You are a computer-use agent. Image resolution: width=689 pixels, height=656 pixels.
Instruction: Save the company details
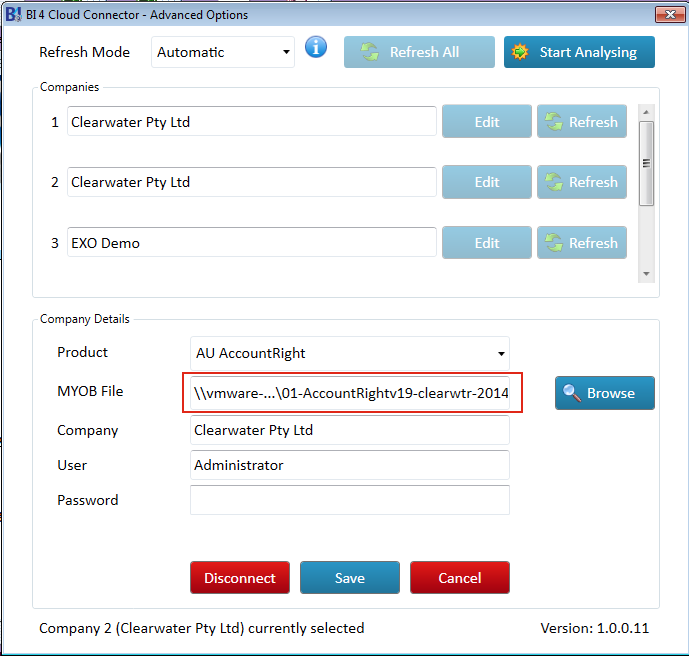pyautogui.click(x=350, y=577)
